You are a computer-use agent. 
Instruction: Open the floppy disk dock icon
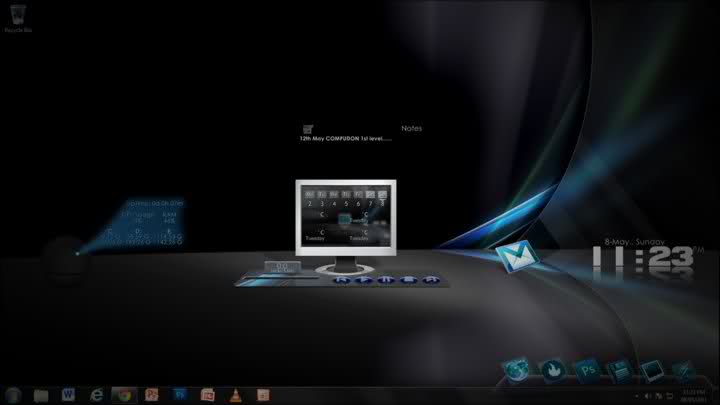click(x=620, y=371)
